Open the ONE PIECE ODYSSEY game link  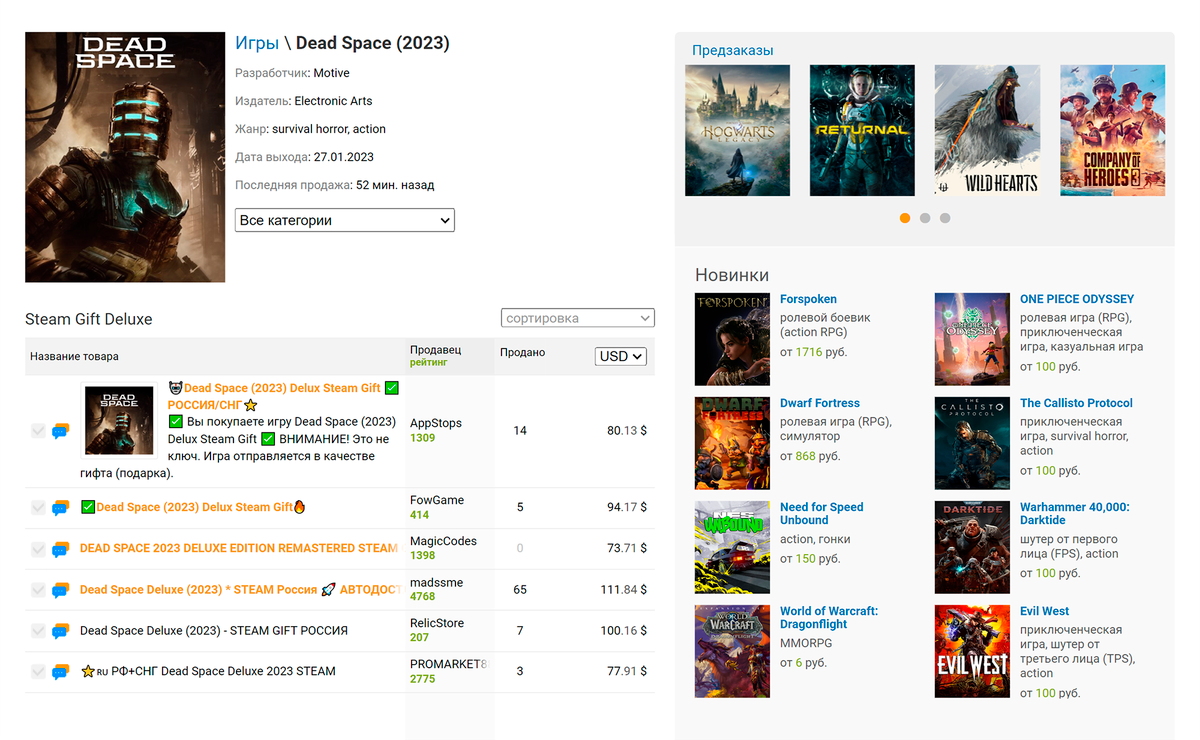(1077, 299)
